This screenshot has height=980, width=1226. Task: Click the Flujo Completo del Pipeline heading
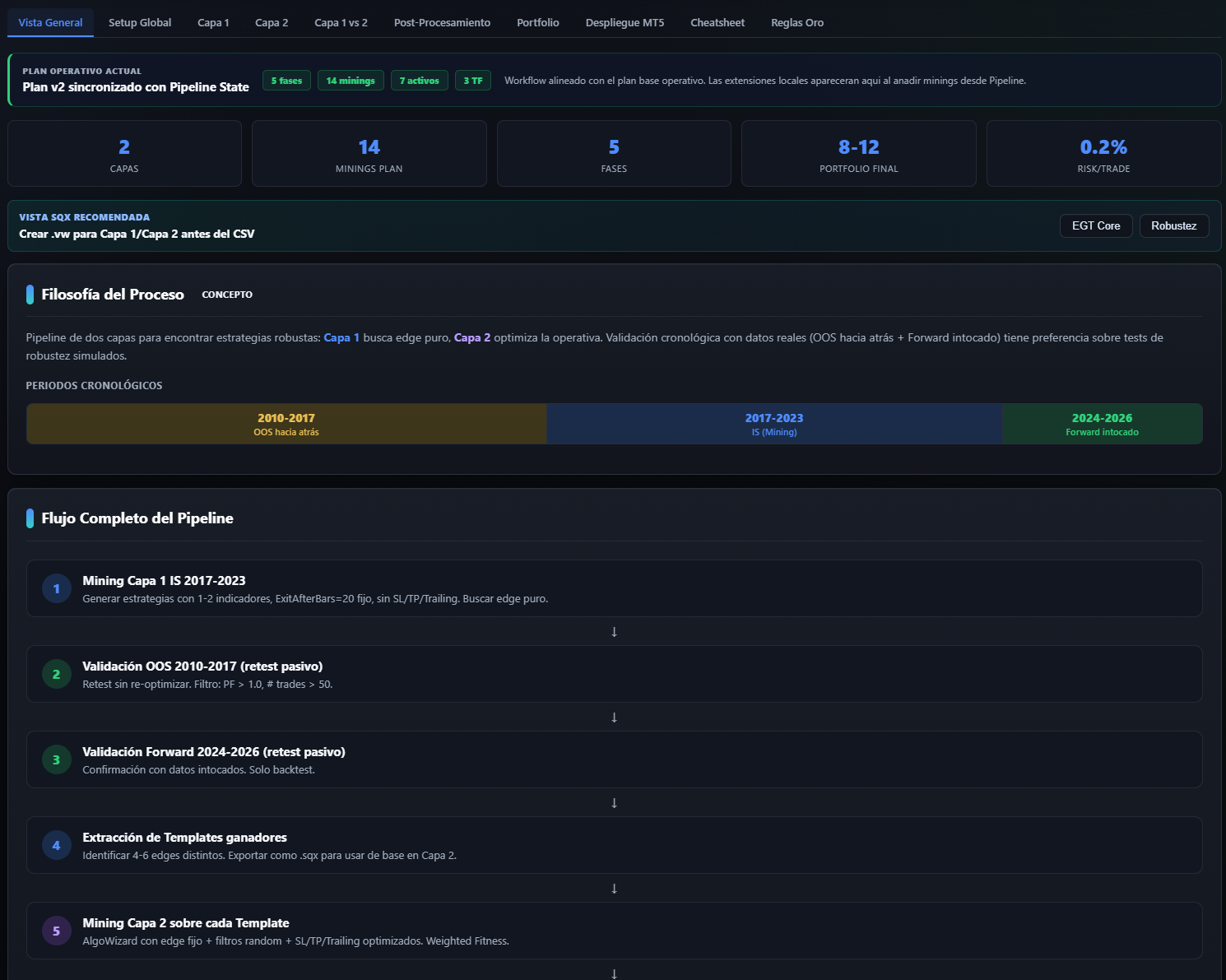pyautogui.click(x=137, y=518)
